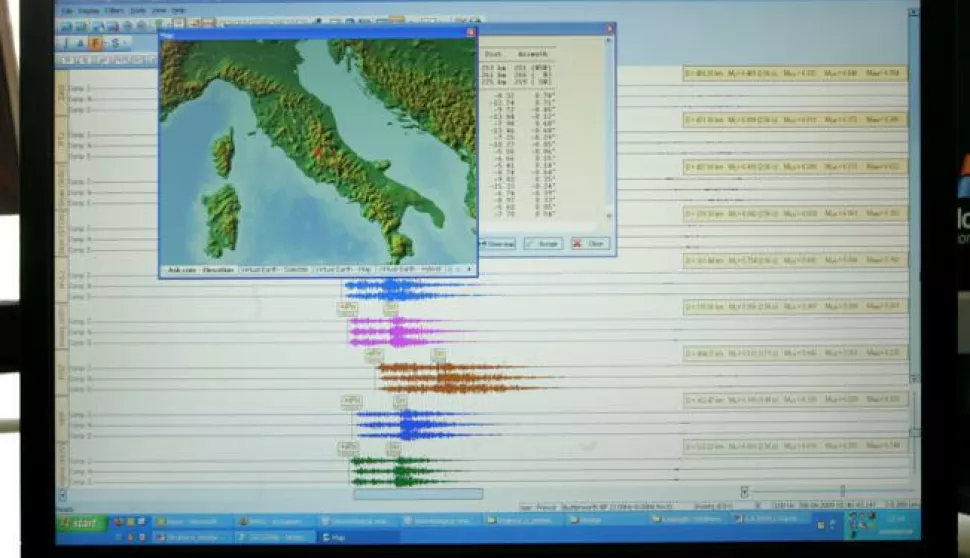Click the Show map button
This screenshot has height=558, width=970.
click(x=497, y=243)
